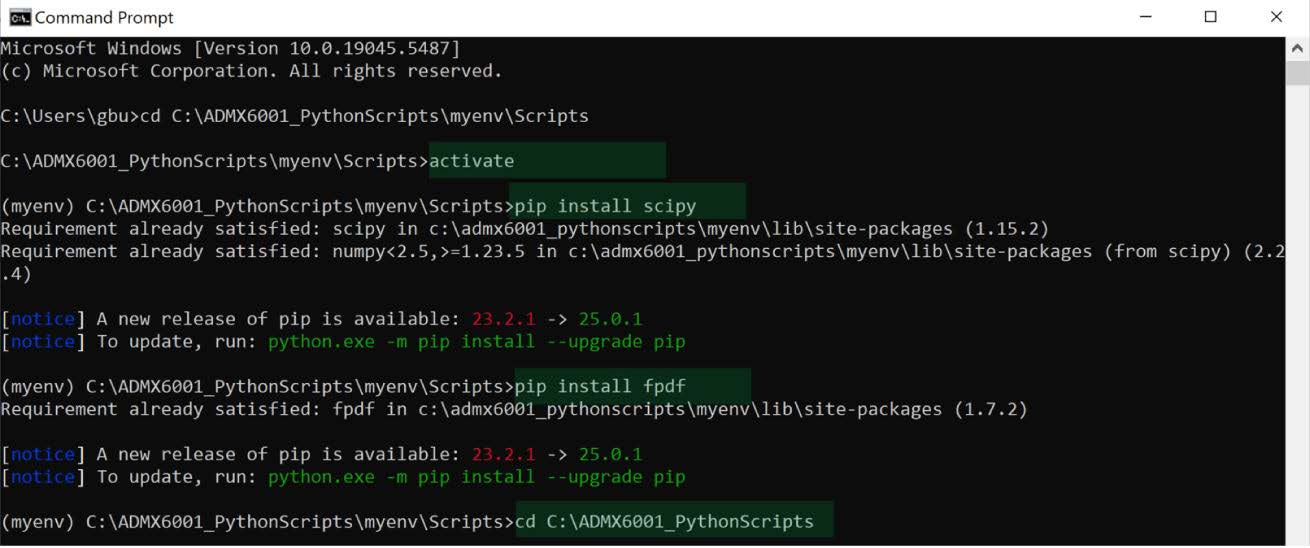Click the vertical scrollbar thumb
Image resolution: width=1310 pixels, height=548 pixels.
[1297, 73]
